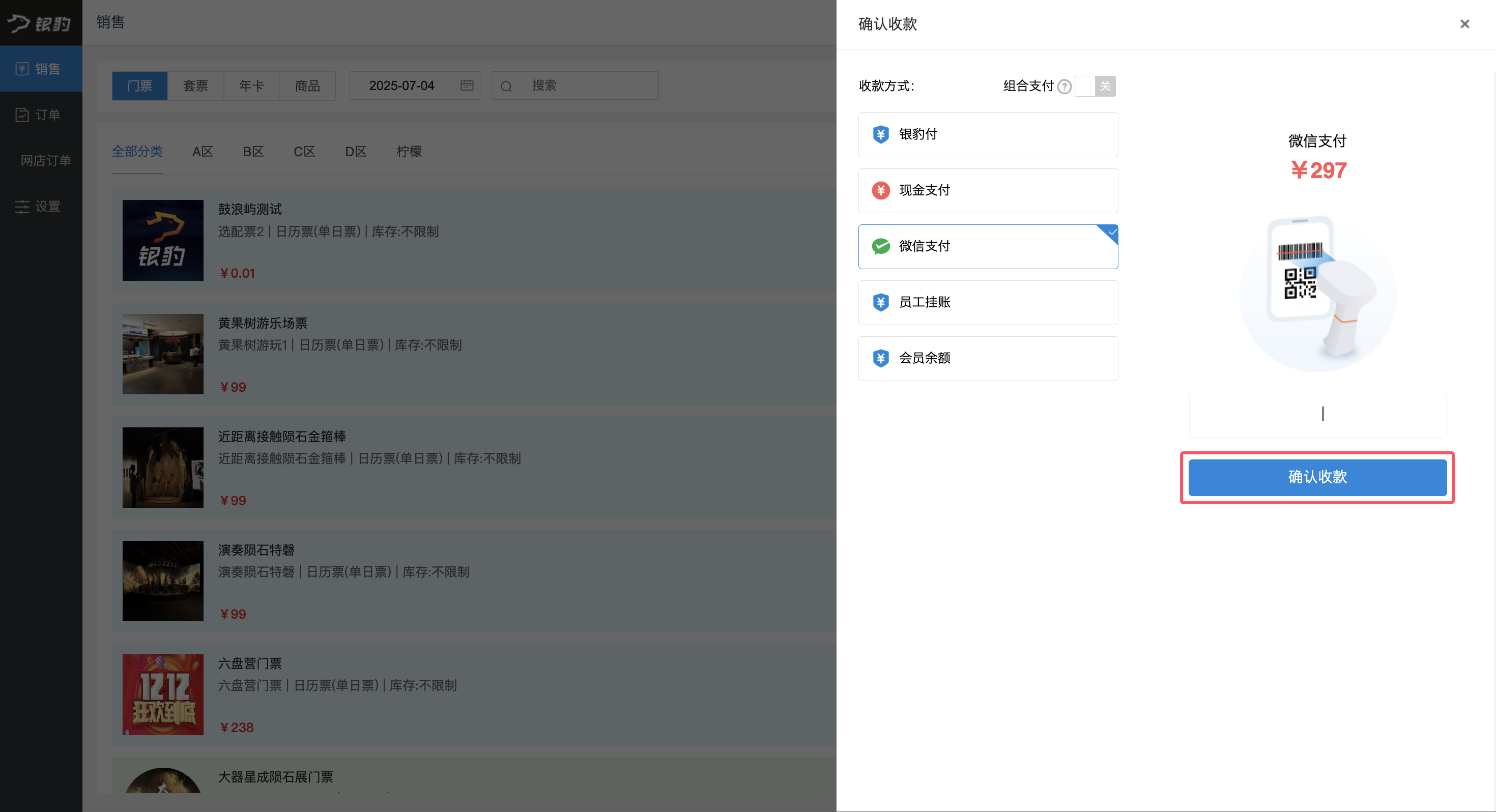
Task: Click the 会员余额 shield icon
Action: coord(880,358)
